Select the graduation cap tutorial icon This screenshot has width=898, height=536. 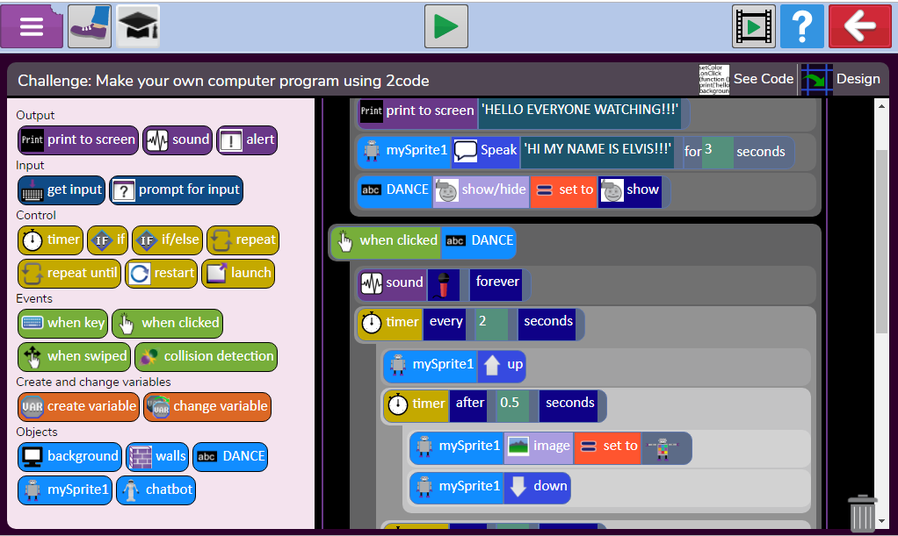[138, 26]
